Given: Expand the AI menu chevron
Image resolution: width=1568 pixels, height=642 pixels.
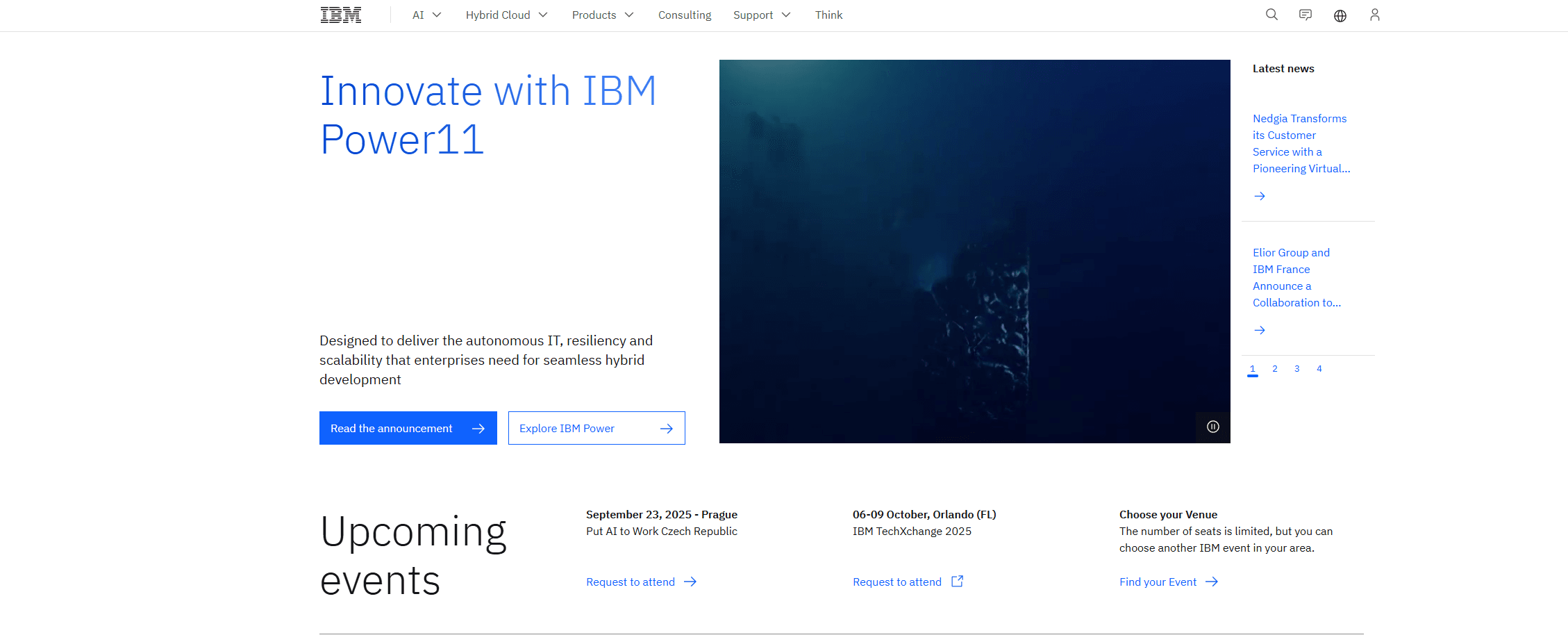Looking at the screenshot, I should click(437, 15).
